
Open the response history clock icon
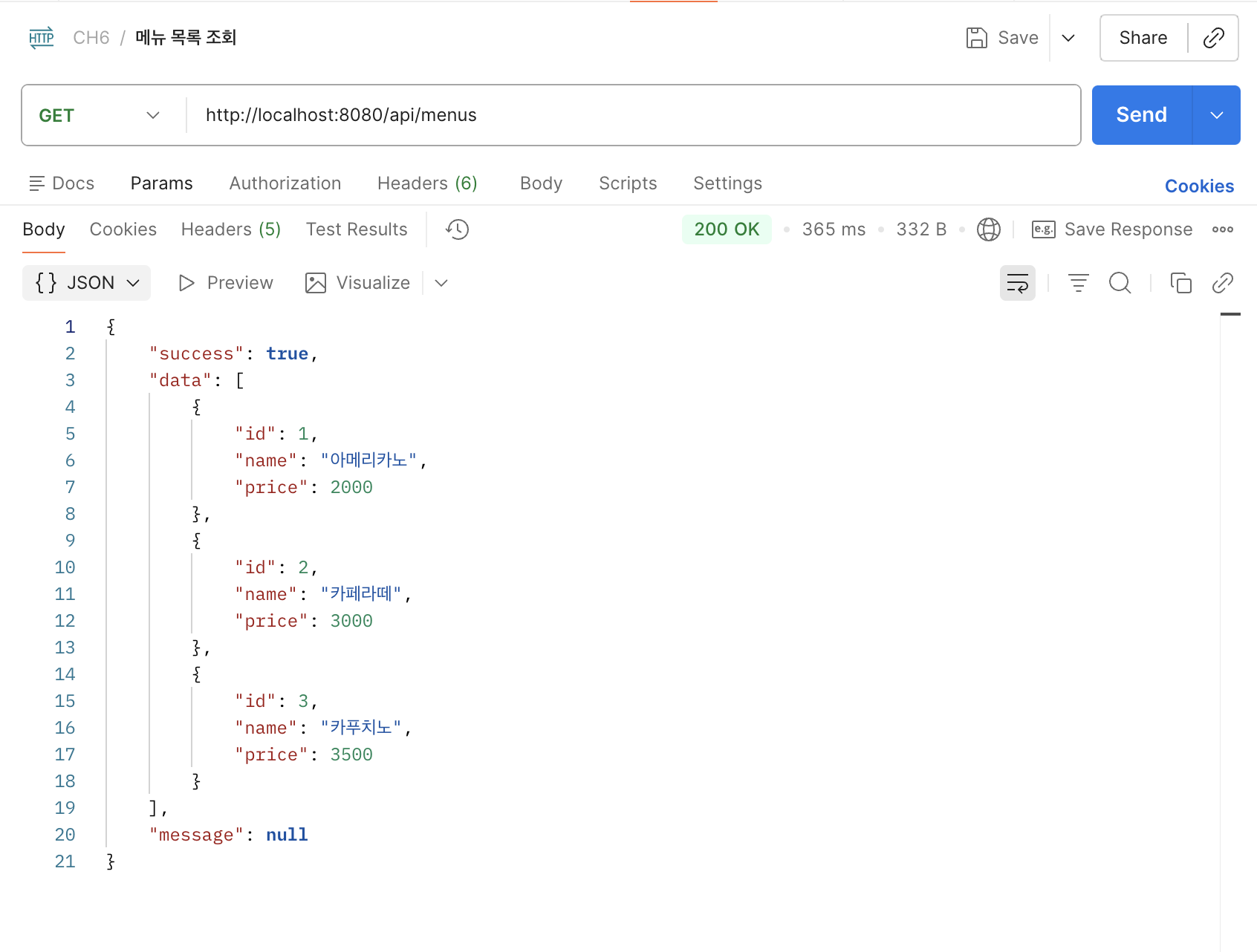coord(458,229)
